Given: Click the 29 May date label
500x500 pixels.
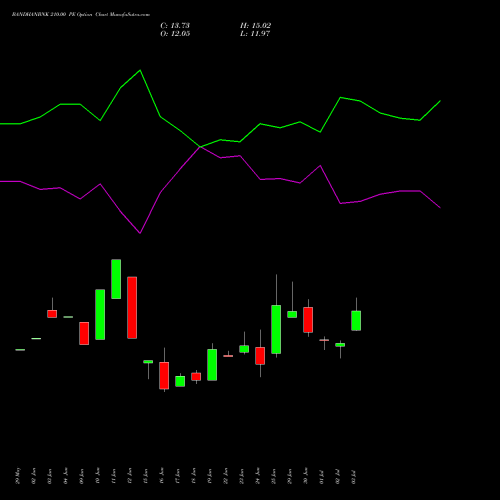Looking at the screenshot, I should [18, 476].
